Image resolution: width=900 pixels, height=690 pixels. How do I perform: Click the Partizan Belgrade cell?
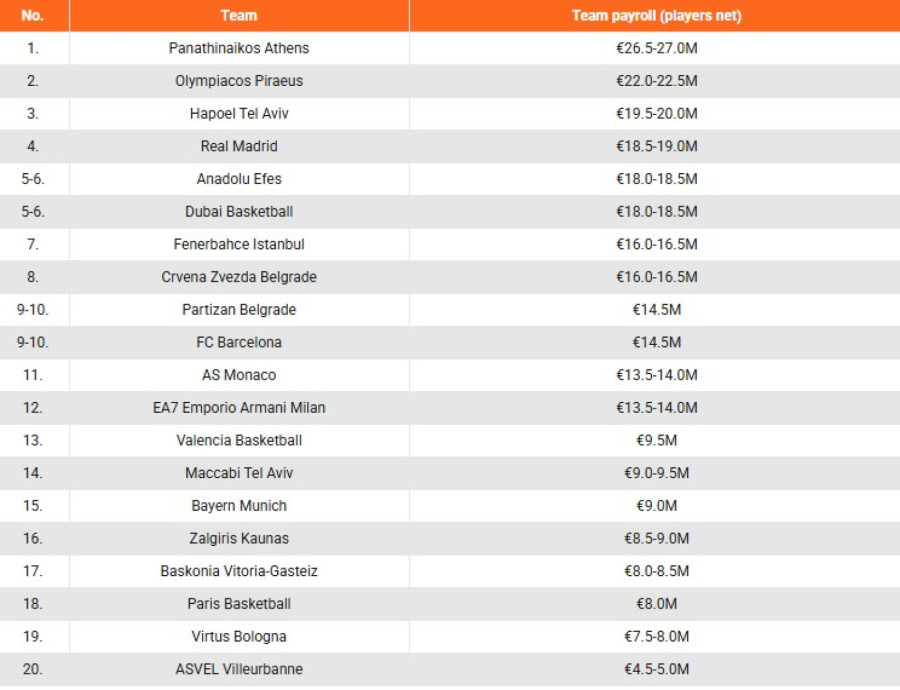point(239,310)
